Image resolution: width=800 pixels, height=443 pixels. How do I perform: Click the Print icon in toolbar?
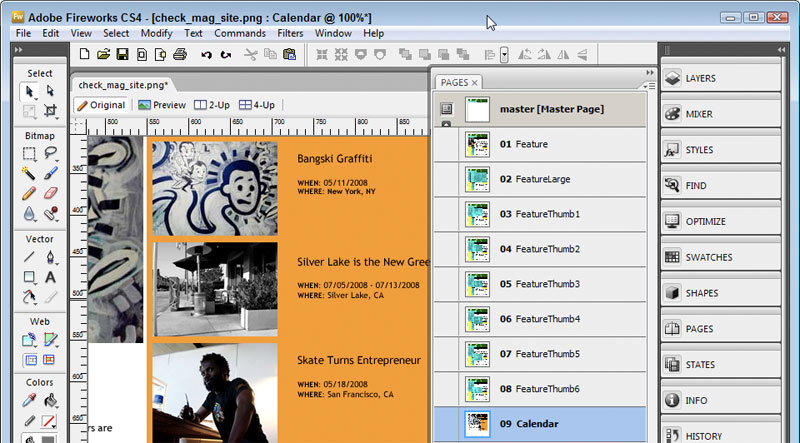tap(180, 54)
